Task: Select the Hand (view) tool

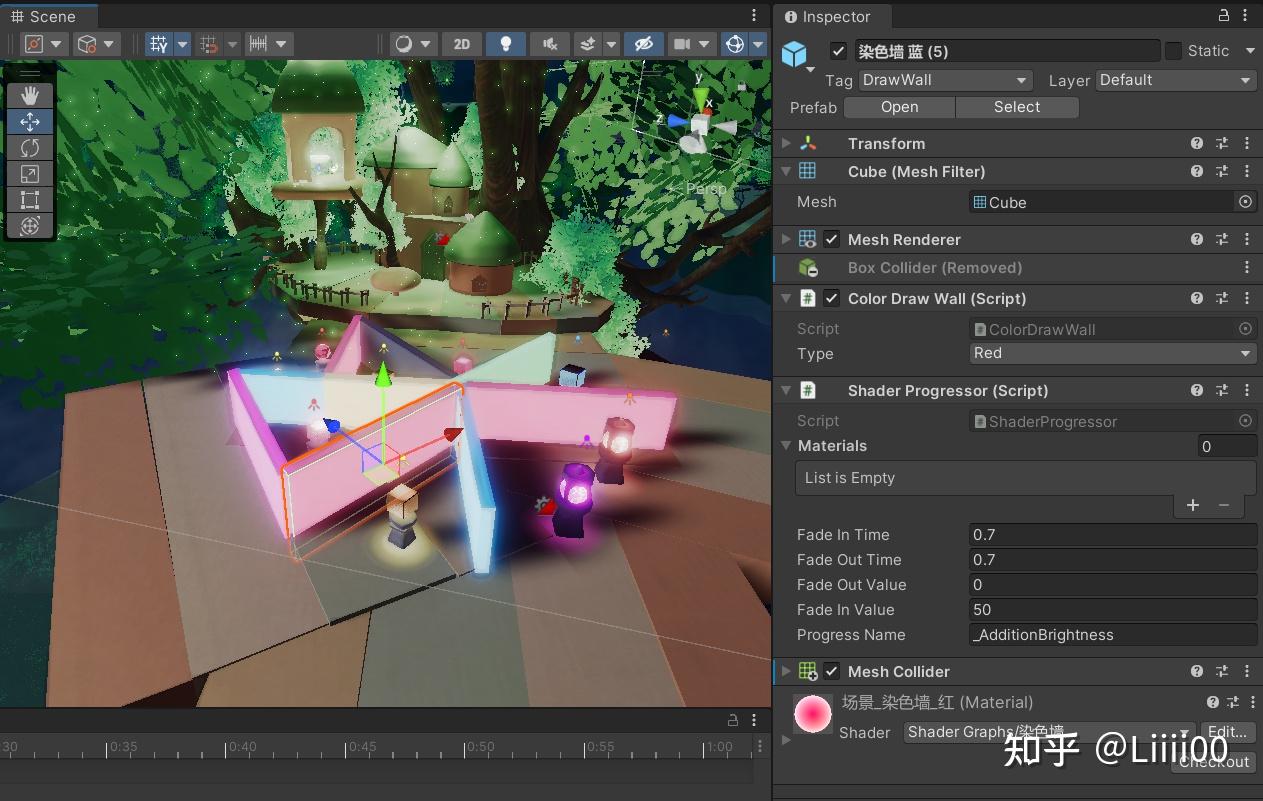Action: click(x=30, y=95)
